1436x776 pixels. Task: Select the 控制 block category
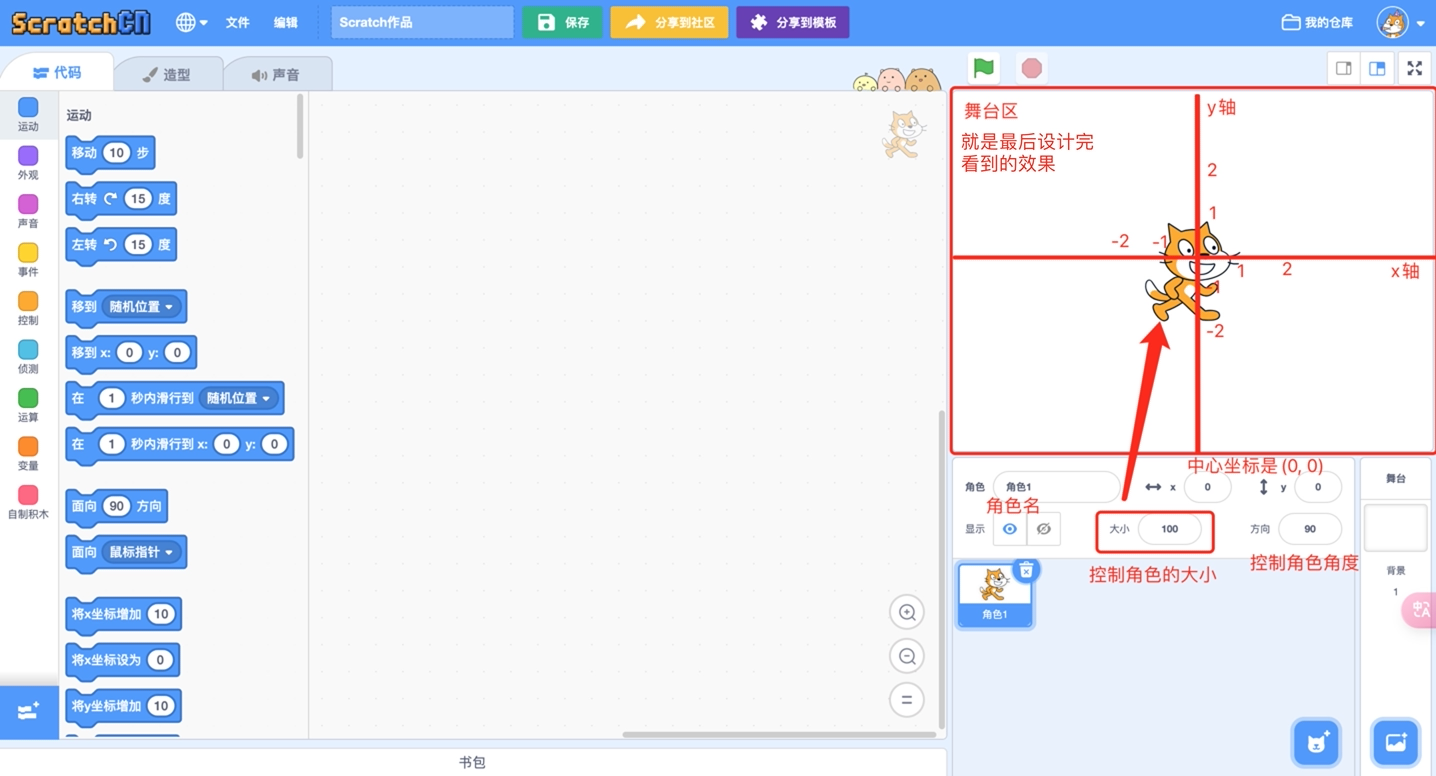pyautogui.click(x=28, y=308)
